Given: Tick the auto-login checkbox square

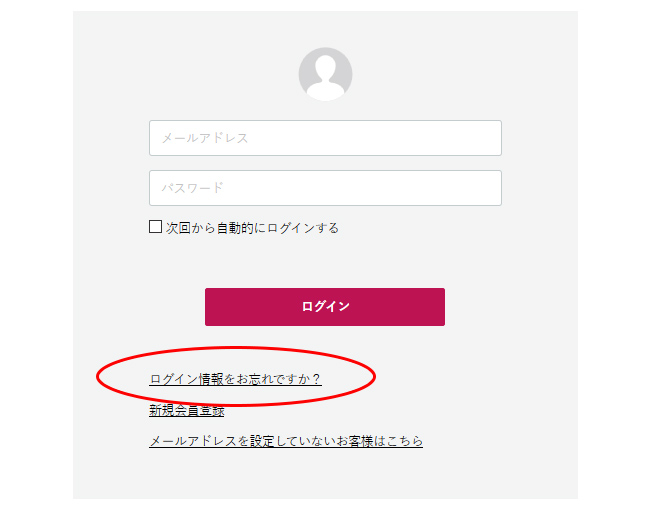Looking at the screenshot, I should 155,227.
